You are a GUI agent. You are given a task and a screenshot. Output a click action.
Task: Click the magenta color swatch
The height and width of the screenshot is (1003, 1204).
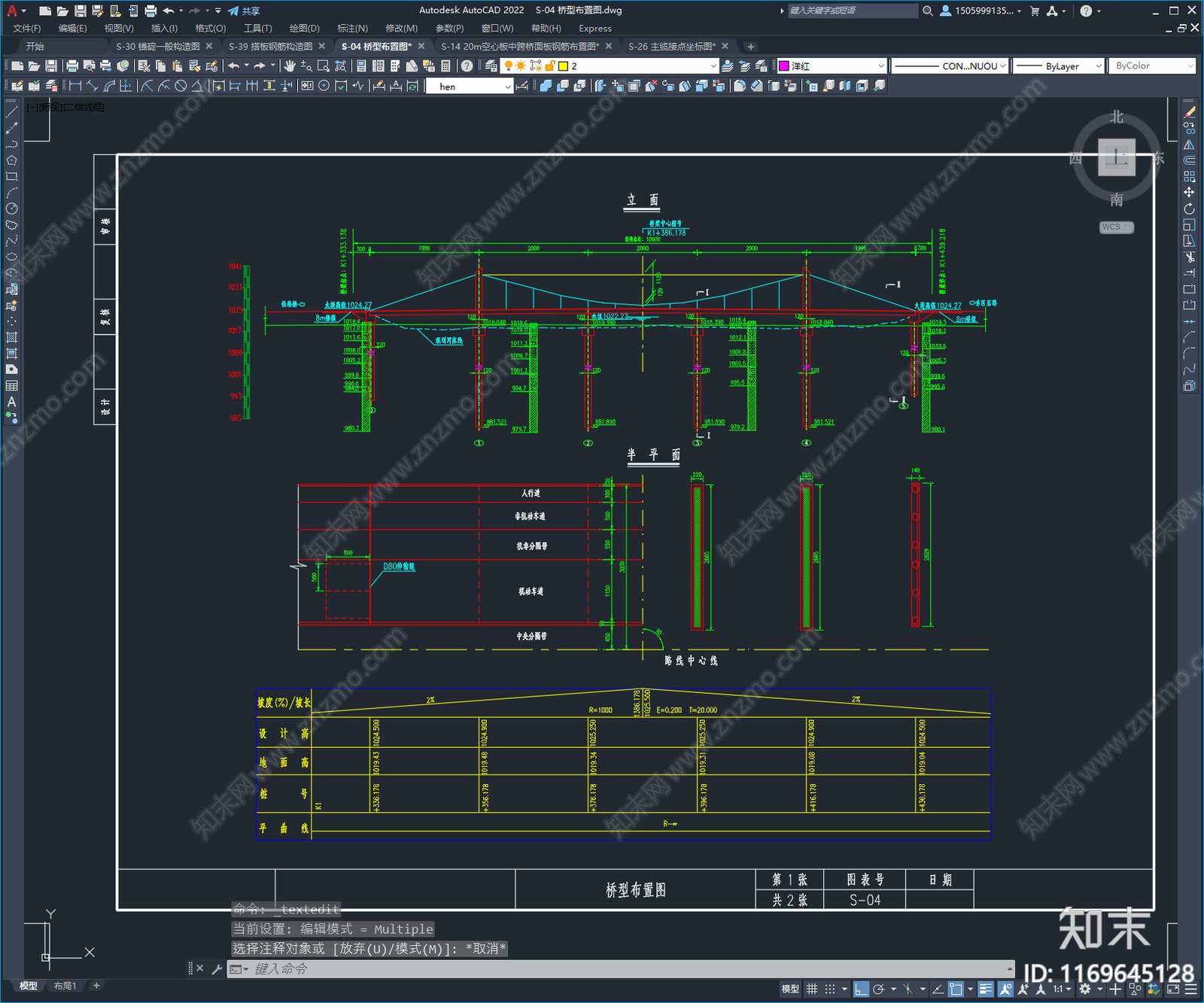783,66
